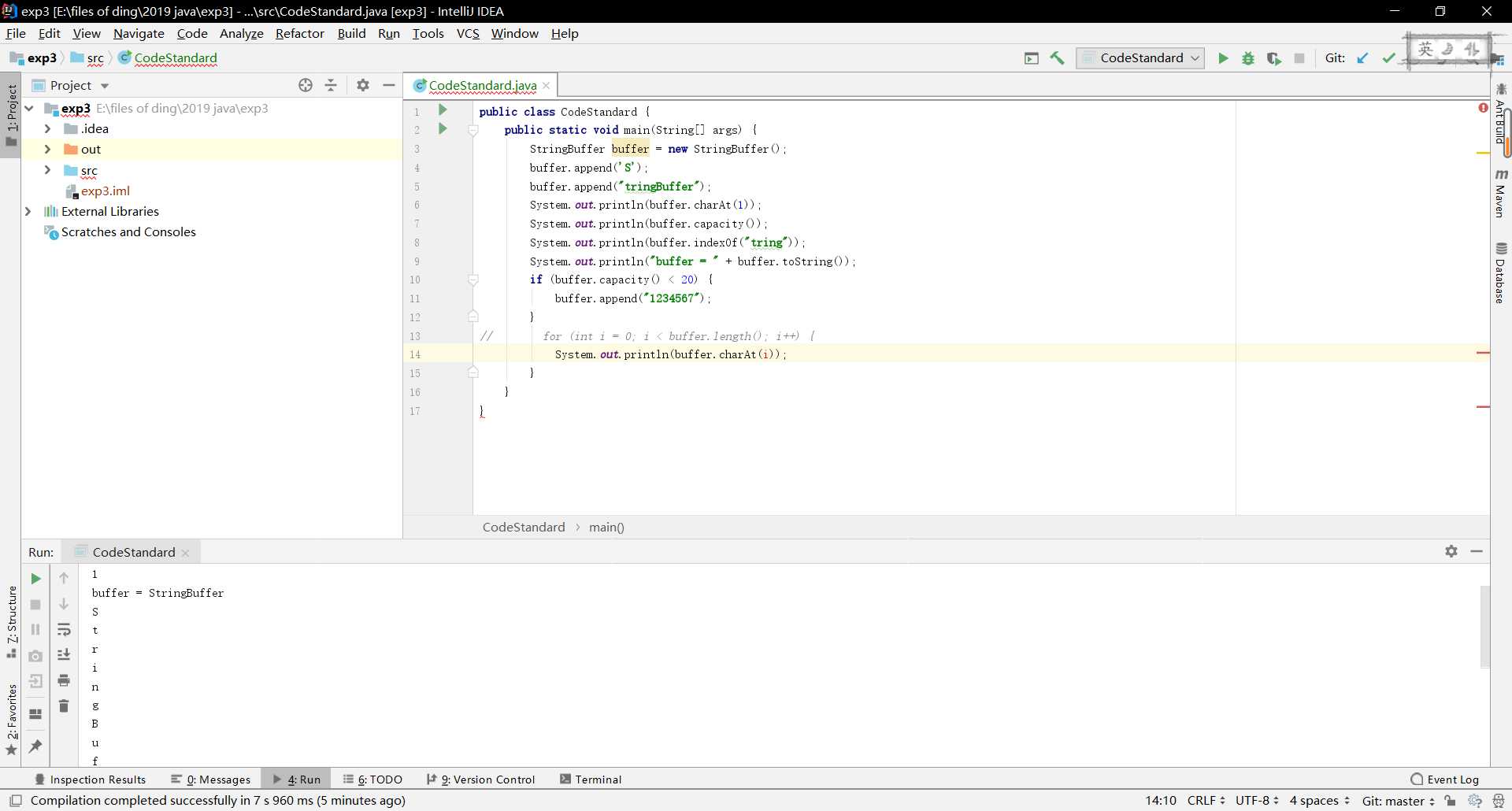Start debugging with the bug icon
This screenshot has height=811, width=1512.
pos(1248,58)
